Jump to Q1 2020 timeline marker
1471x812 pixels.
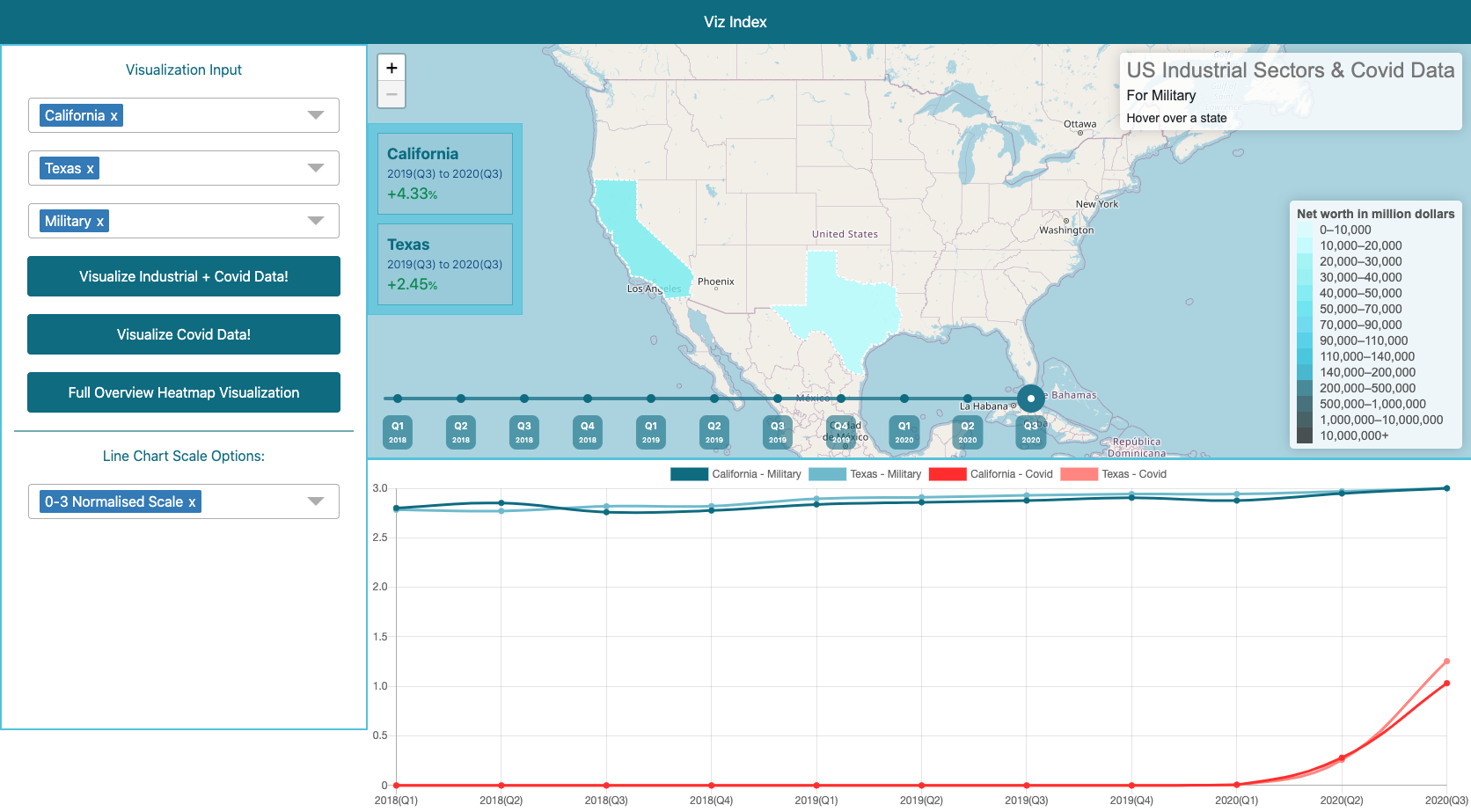click(904, 432)
